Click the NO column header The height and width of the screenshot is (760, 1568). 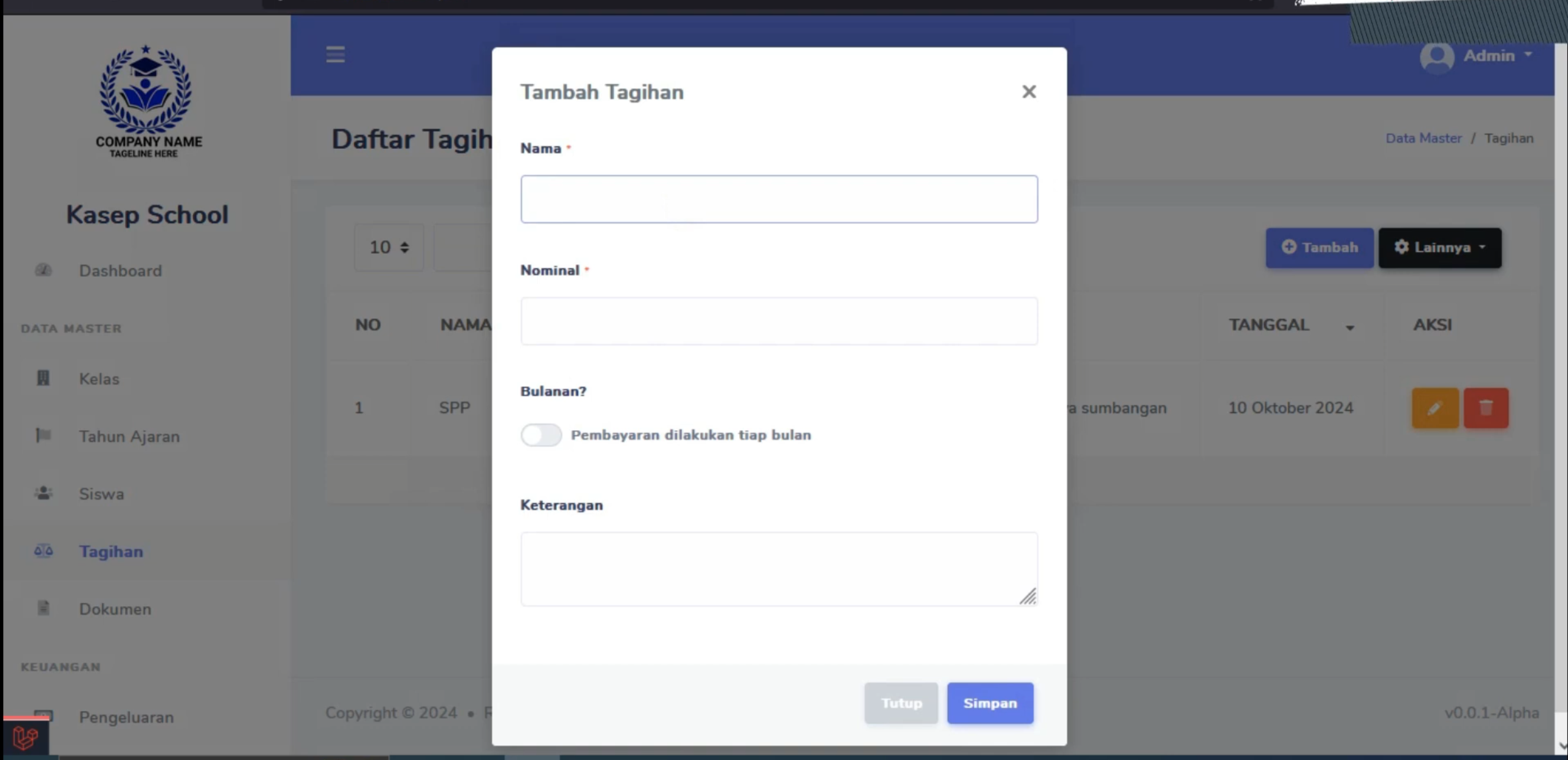coord(368,325)
